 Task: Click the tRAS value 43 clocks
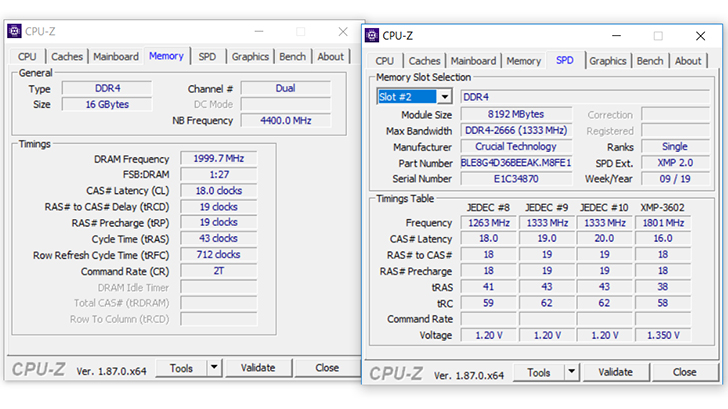[219, 239]
